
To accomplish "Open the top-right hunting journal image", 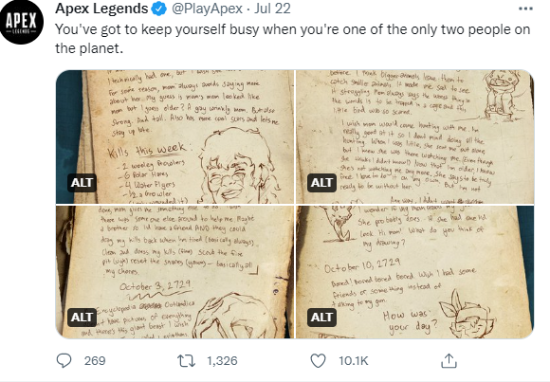I will pyautogui.click(x=415, y=136).
